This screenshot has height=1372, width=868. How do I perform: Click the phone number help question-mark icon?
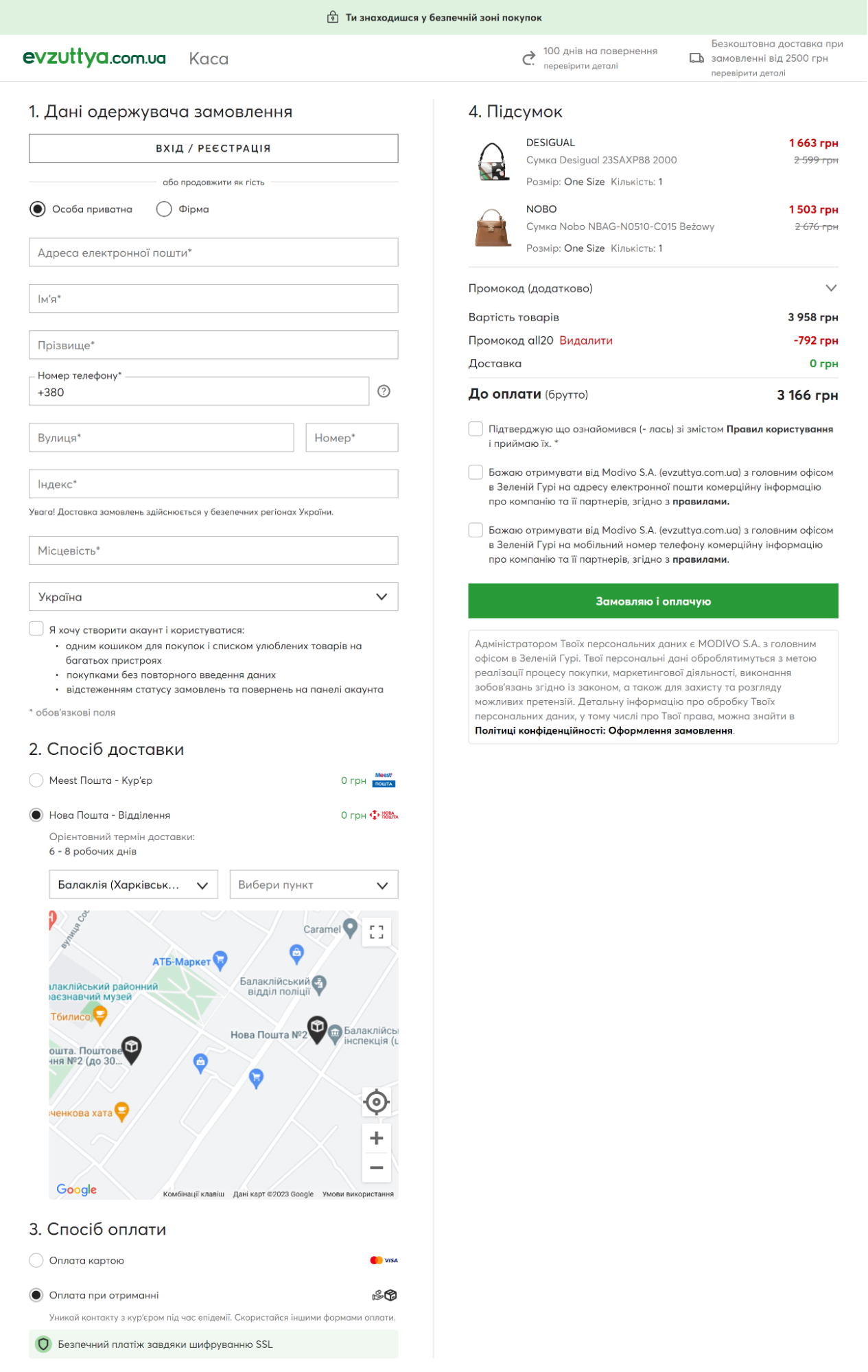click(384, 391)
